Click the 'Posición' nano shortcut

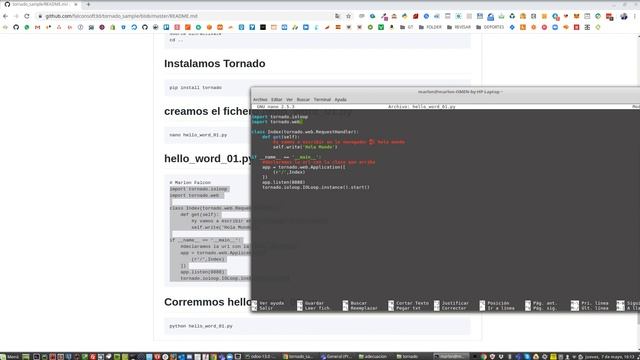point(495,303)
